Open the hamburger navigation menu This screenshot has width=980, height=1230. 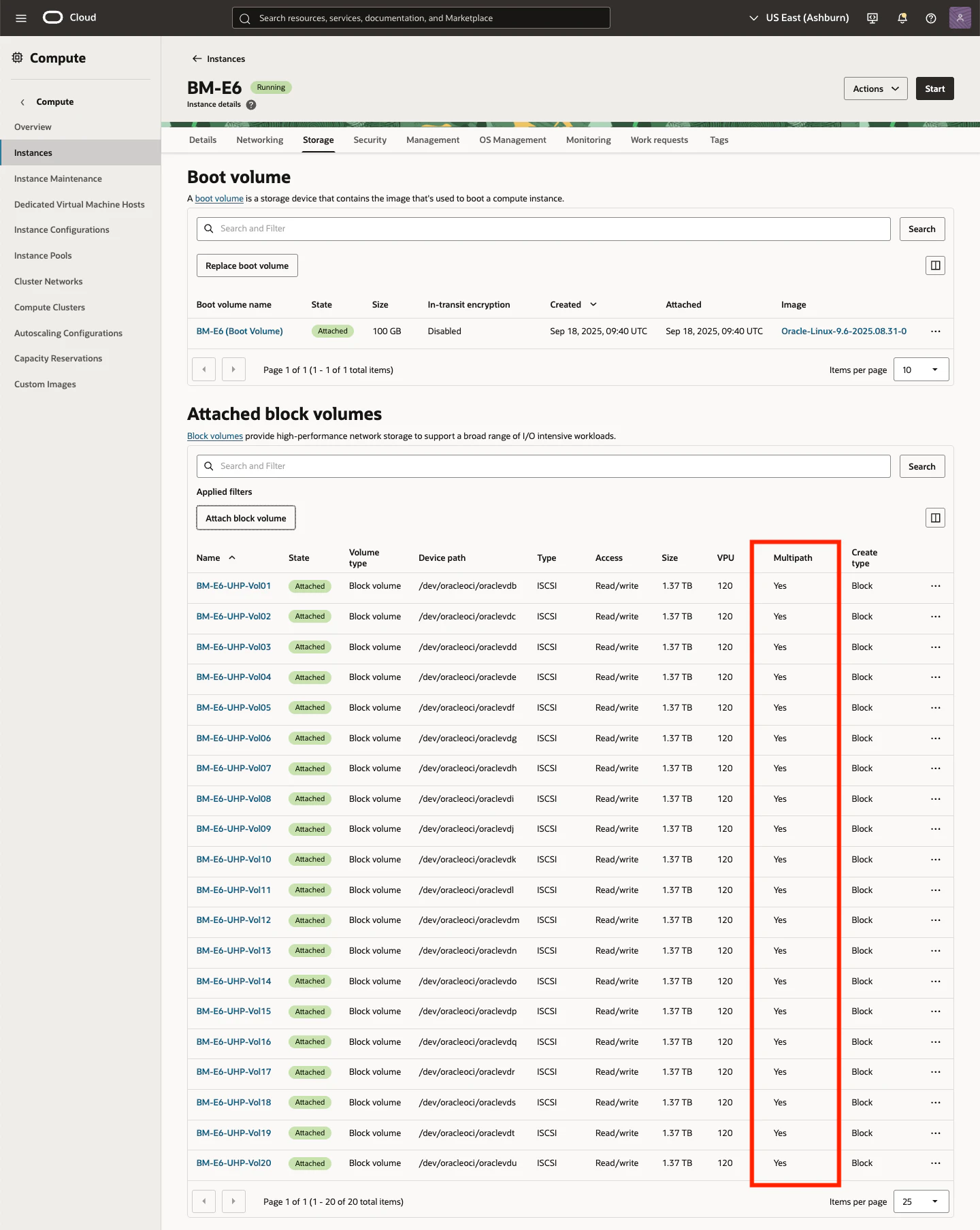click(x=21, y=18)
